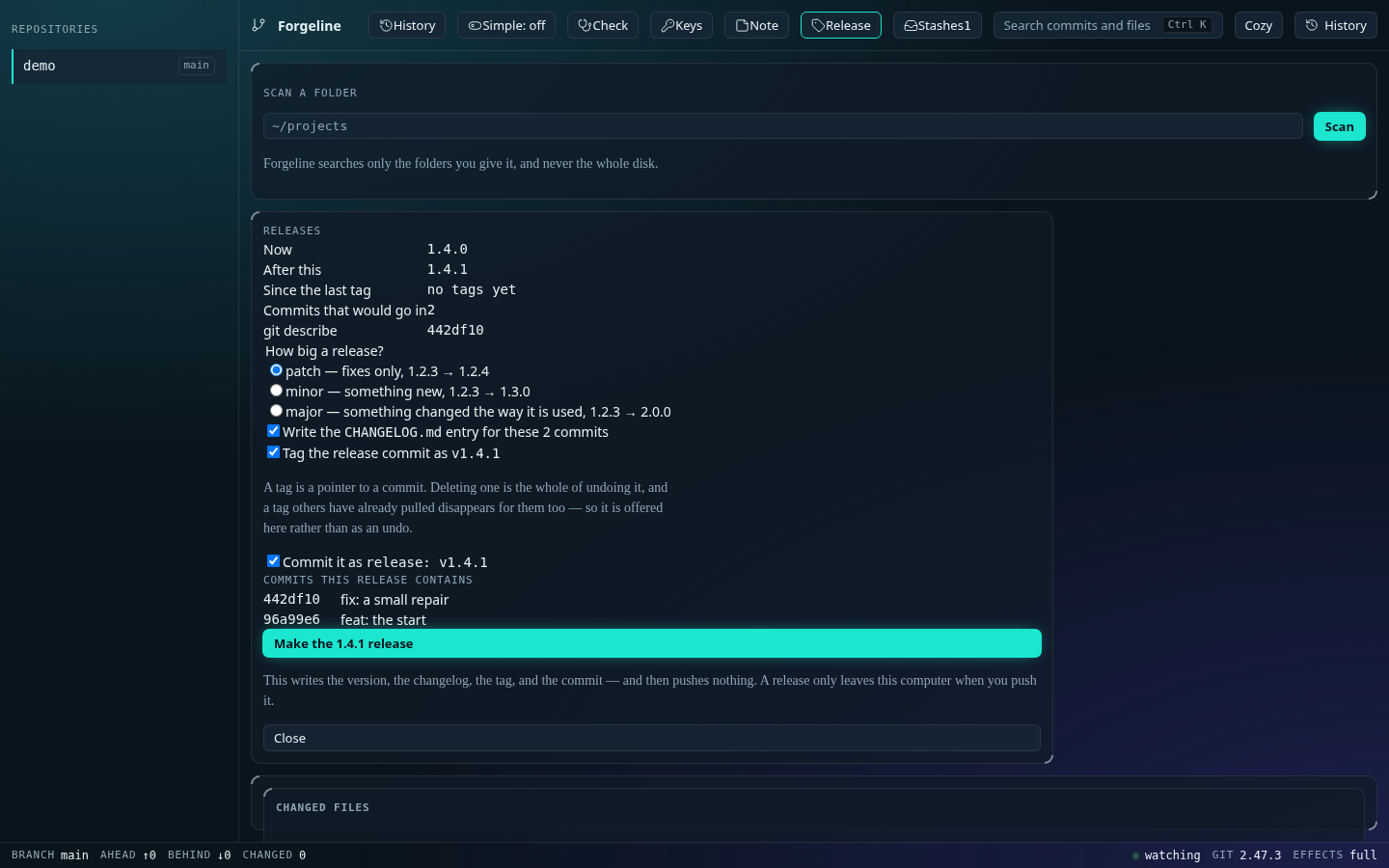Click the REPOSITORIES sidebar heading
Viewport: 1389px width, 868px height.
click(x=55, y=29)
